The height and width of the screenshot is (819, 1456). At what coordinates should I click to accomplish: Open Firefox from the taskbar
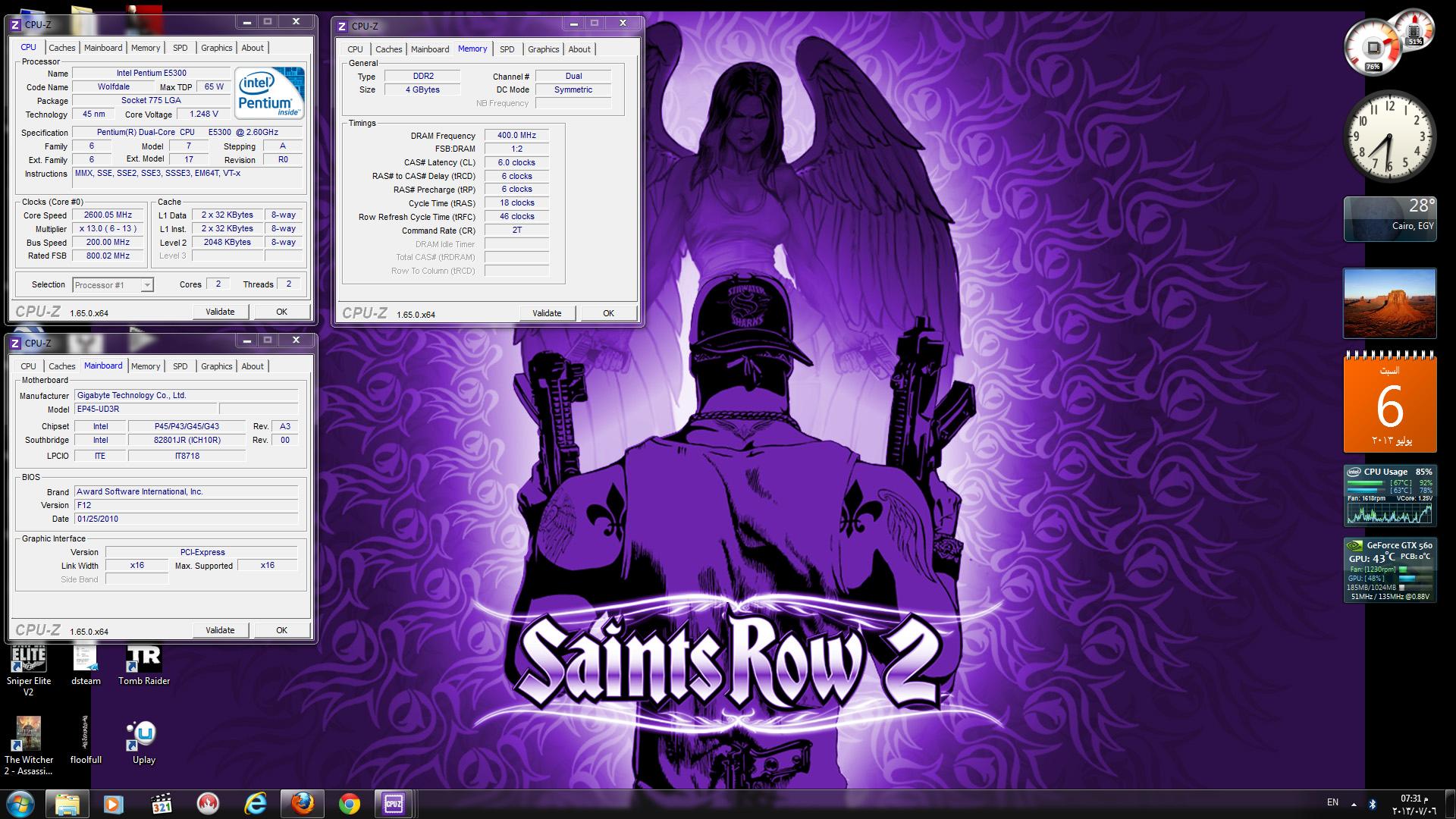[x=302, y=804]
